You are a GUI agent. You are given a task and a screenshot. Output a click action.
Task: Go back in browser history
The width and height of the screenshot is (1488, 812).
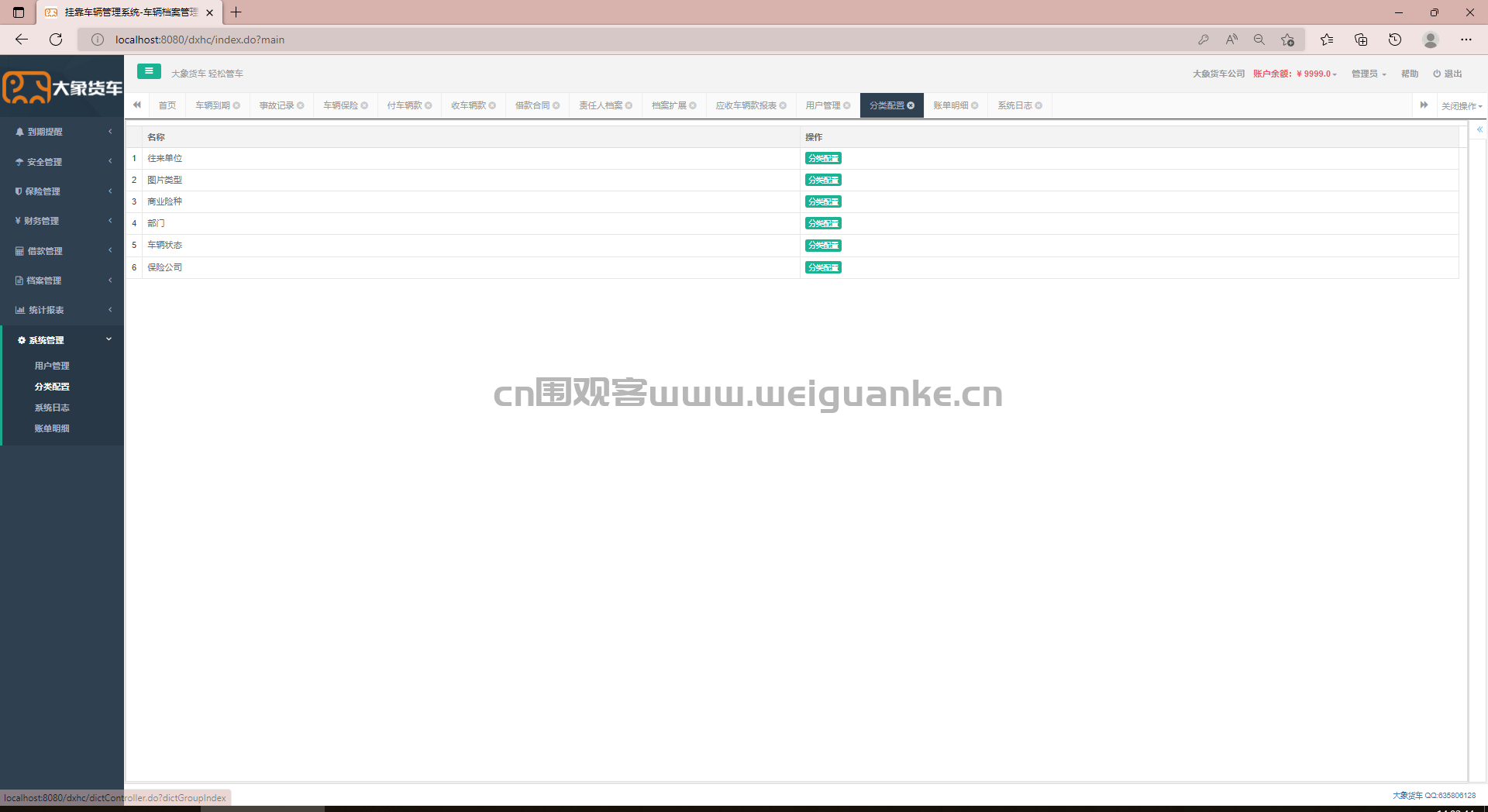tap(22, 40)
